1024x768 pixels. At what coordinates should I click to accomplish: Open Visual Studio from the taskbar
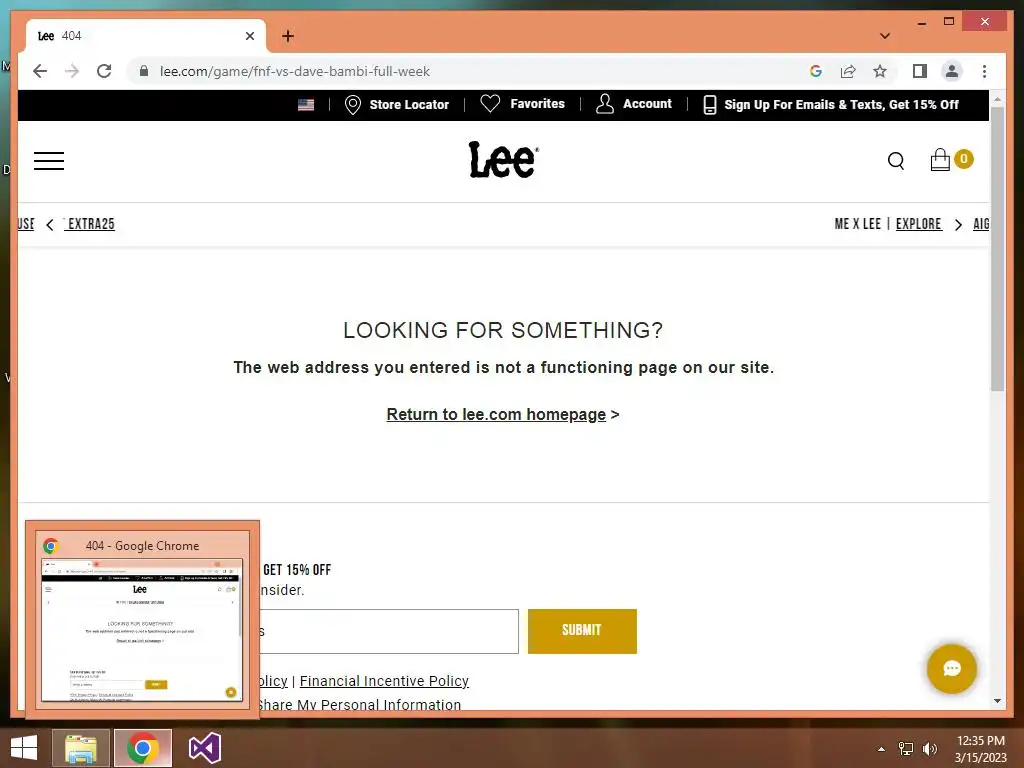coord(204,748)
